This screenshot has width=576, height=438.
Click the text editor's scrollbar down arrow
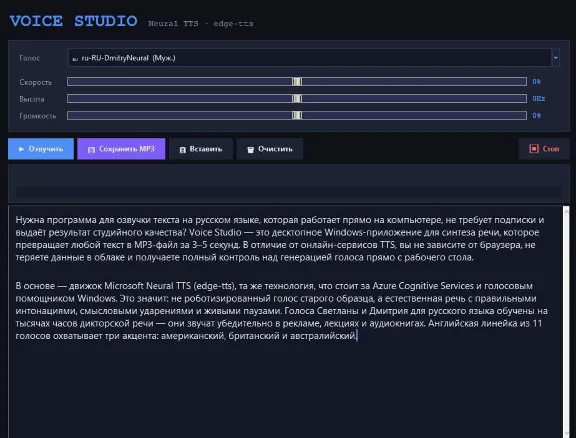coord(566,434)
